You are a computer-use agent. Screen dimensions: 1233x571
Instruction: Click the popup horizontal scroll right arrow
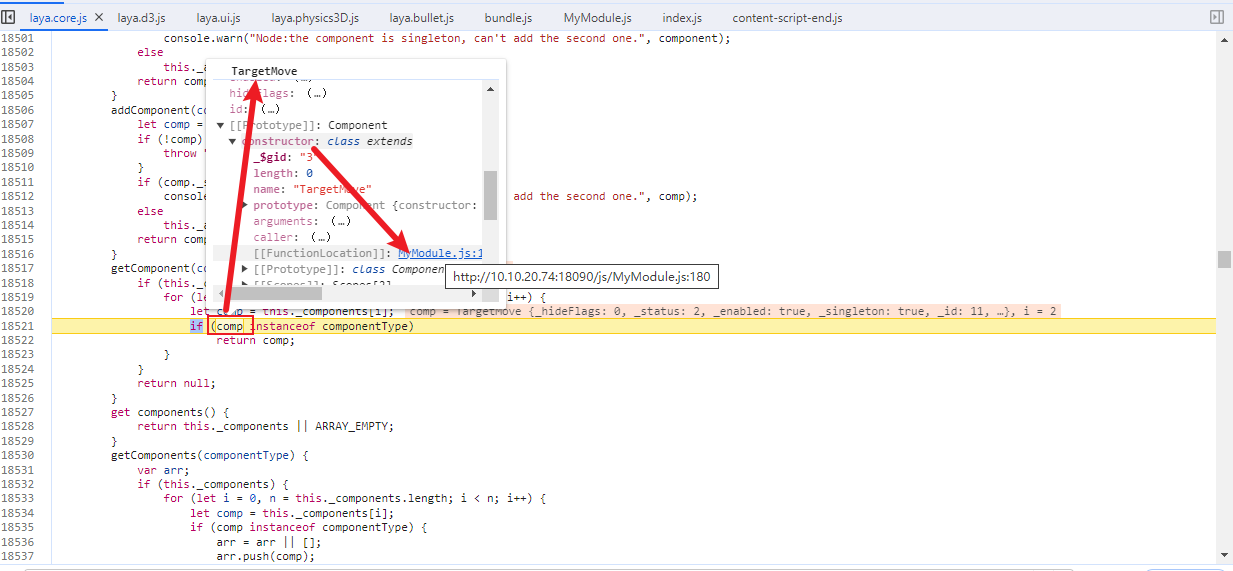(x=475, y=294)
